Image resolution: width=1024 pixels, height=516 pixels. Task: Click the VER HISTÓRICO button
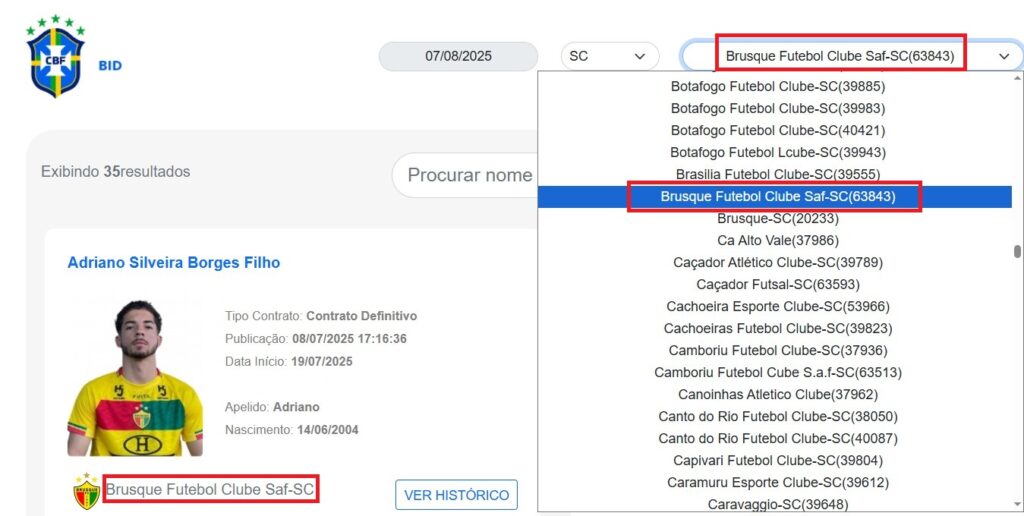coord(456,495)
